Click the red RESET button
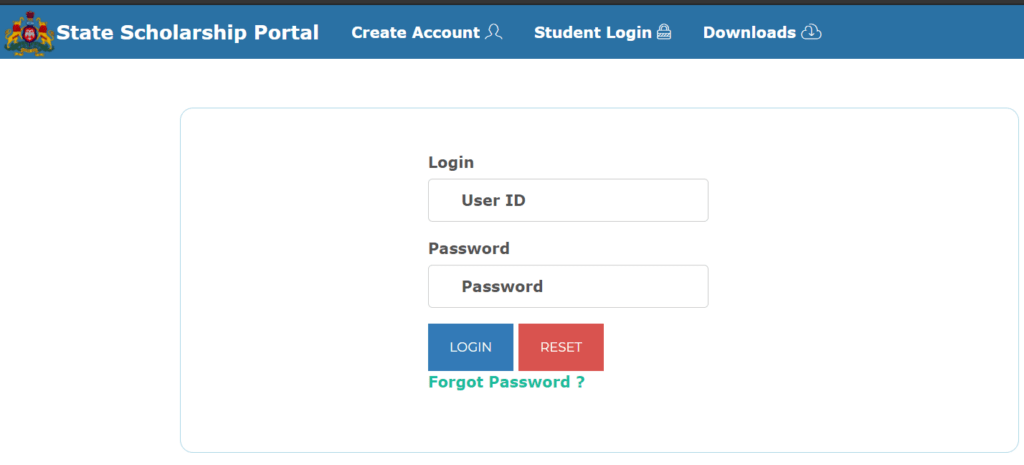Image resolution: width=1024 pixels, height=465 pixels. point(561,347)
